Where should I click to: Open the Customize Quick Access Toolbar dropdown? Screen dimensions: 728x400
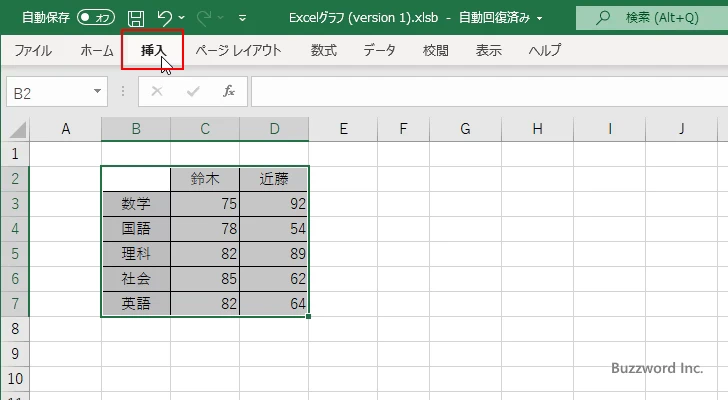pos(242,19)
